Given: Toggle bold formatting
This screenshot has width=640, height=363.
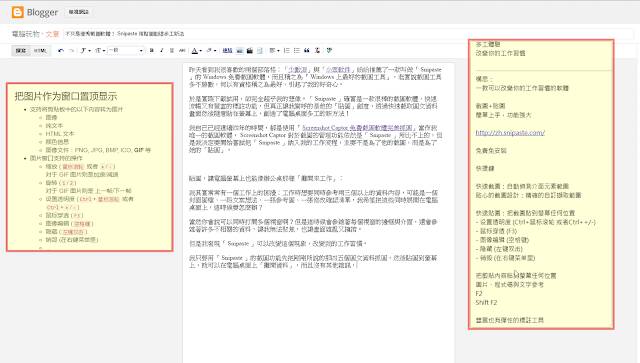Looking at the screenshot, I should (152, 51).
